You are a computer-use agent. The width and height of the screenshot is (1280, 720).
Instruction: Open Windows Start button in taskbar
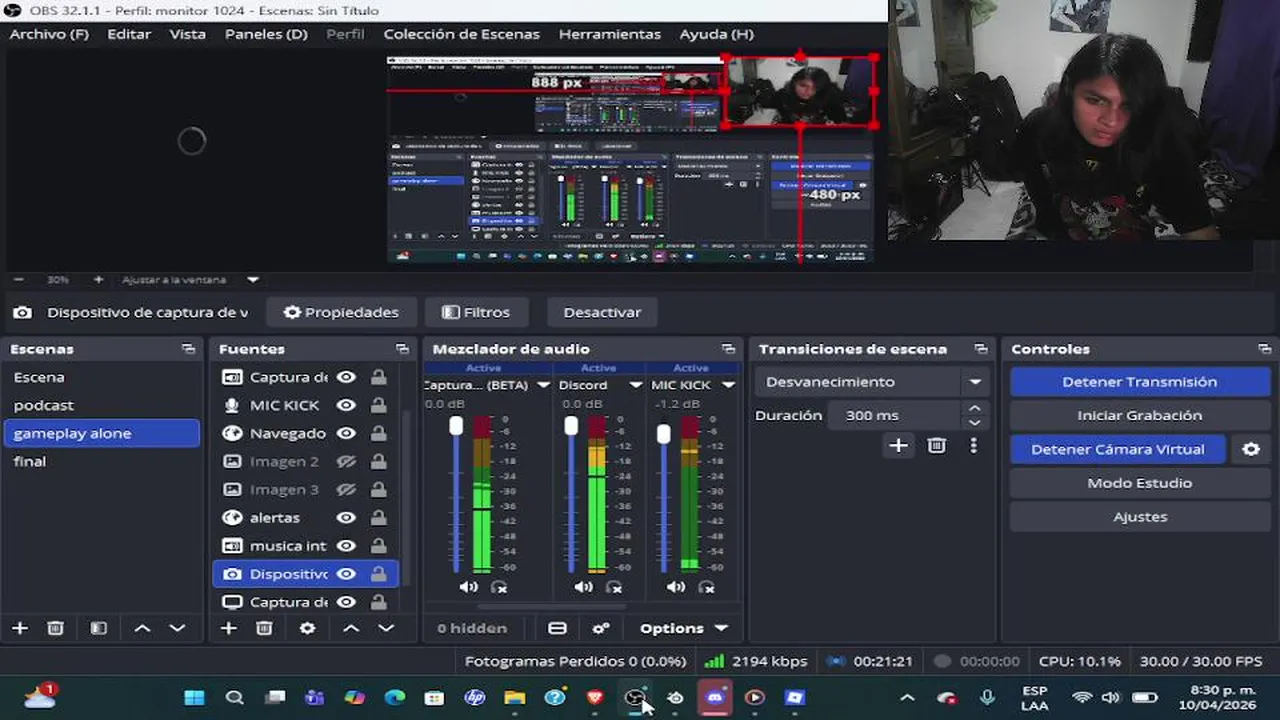pyautogui.click(x=194, y=697)
